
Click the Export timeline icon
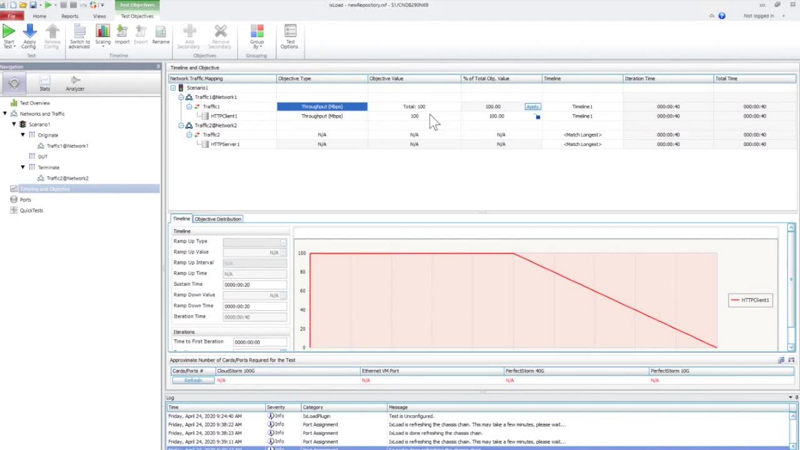point(141,31)
